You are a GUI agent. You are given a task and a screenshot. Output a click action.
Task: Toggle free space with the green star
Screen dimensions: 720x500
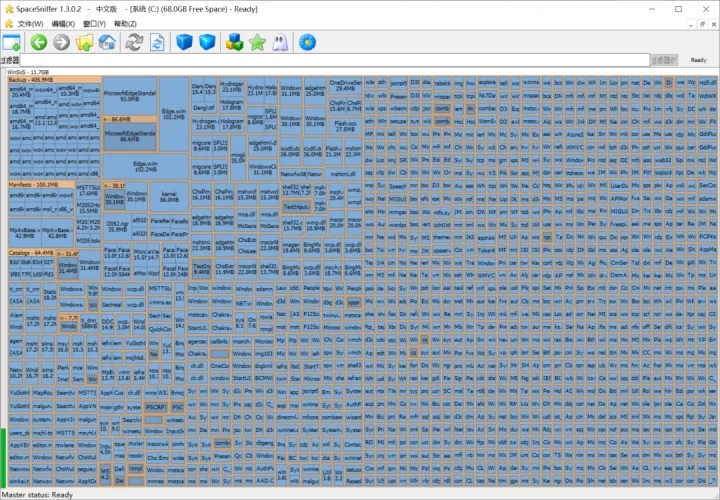[258, 42]
